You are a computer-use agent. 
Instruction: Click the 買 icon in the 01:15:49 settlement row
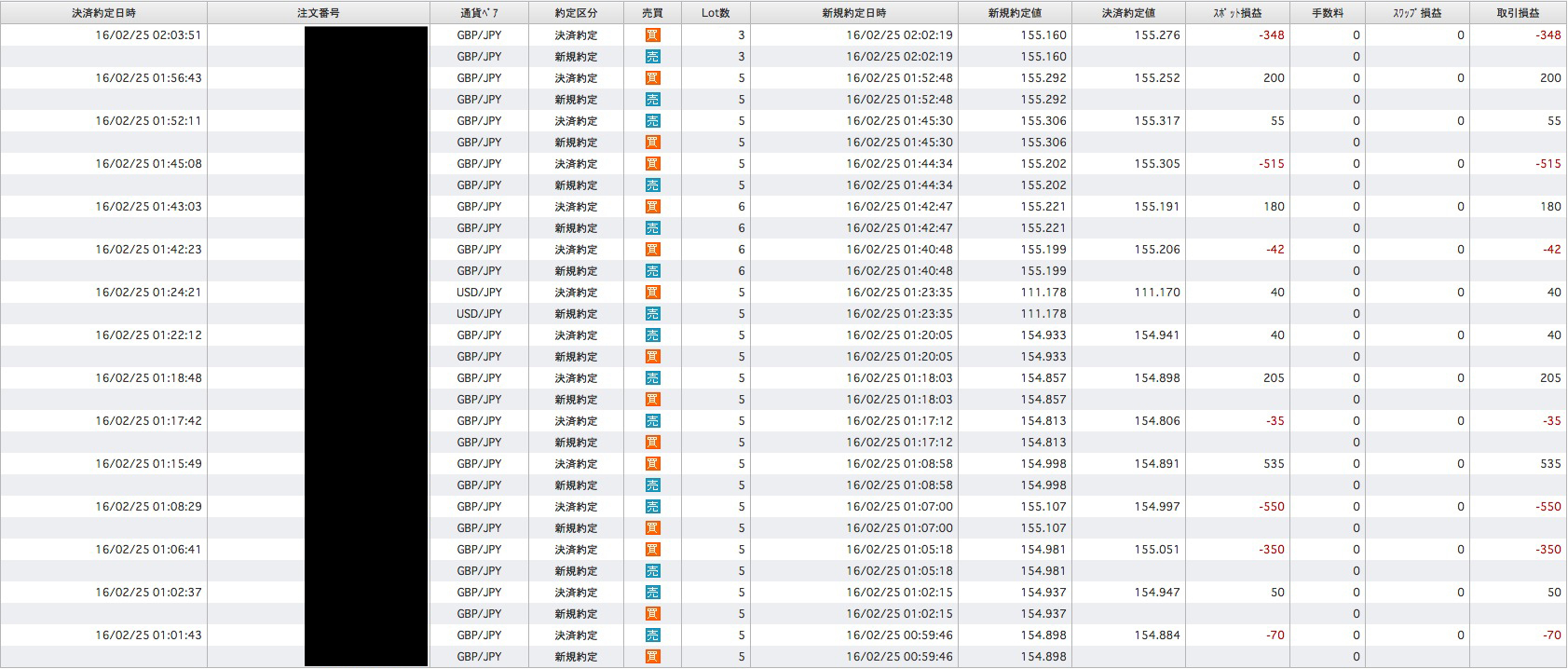[x=652, y=464]
